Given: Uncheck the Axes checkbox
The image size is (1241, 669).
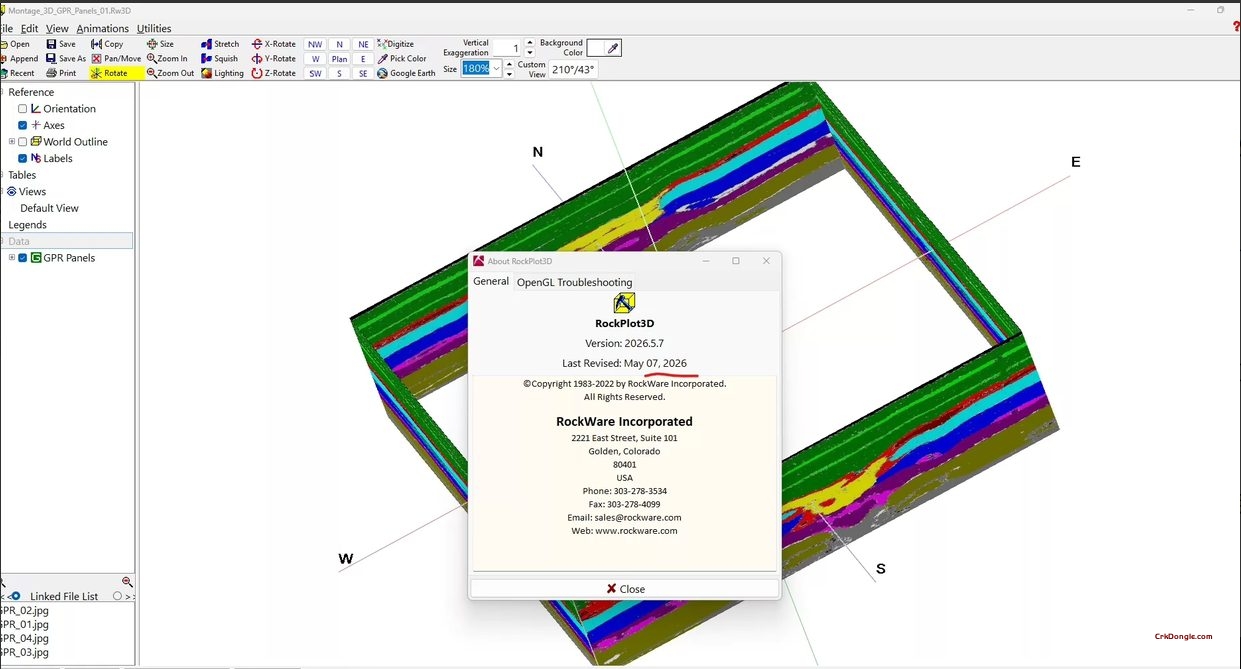Looking at the screenshot, I should click(x=23, y=125).
